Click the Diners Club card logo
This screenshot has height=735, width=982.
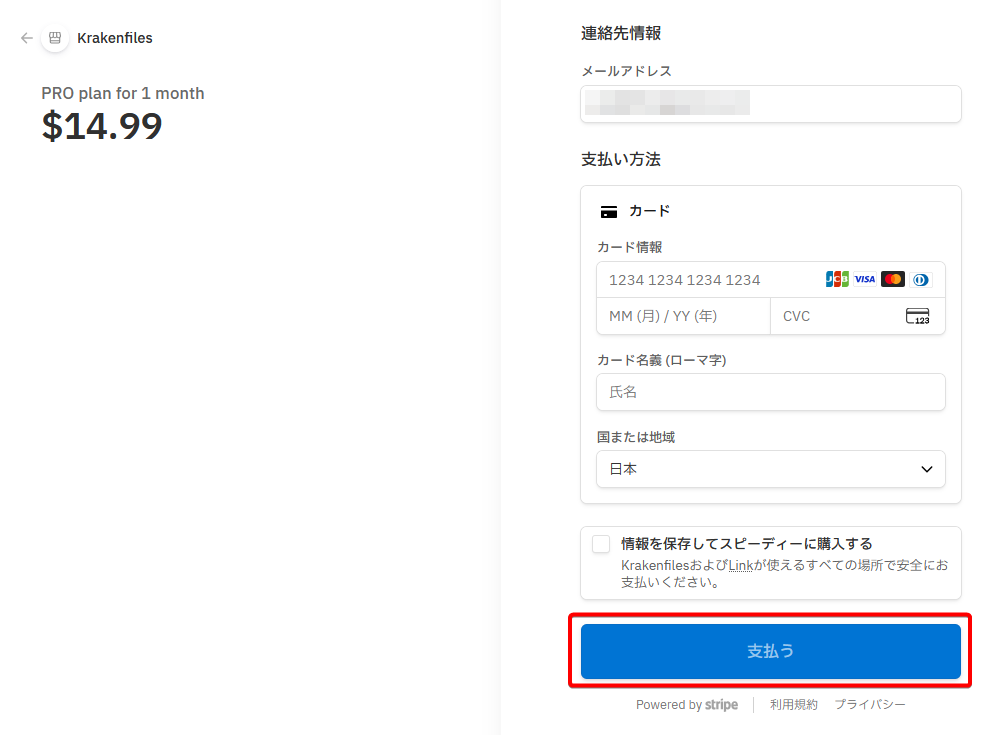920,280
